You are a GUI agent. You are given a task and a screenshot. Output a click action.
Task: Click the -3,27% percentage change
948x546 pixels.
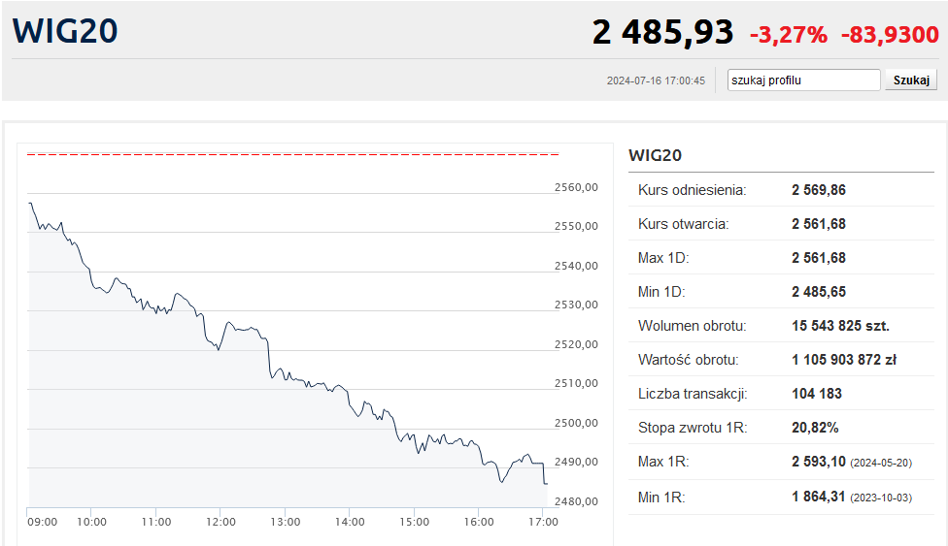pos(789,35)
